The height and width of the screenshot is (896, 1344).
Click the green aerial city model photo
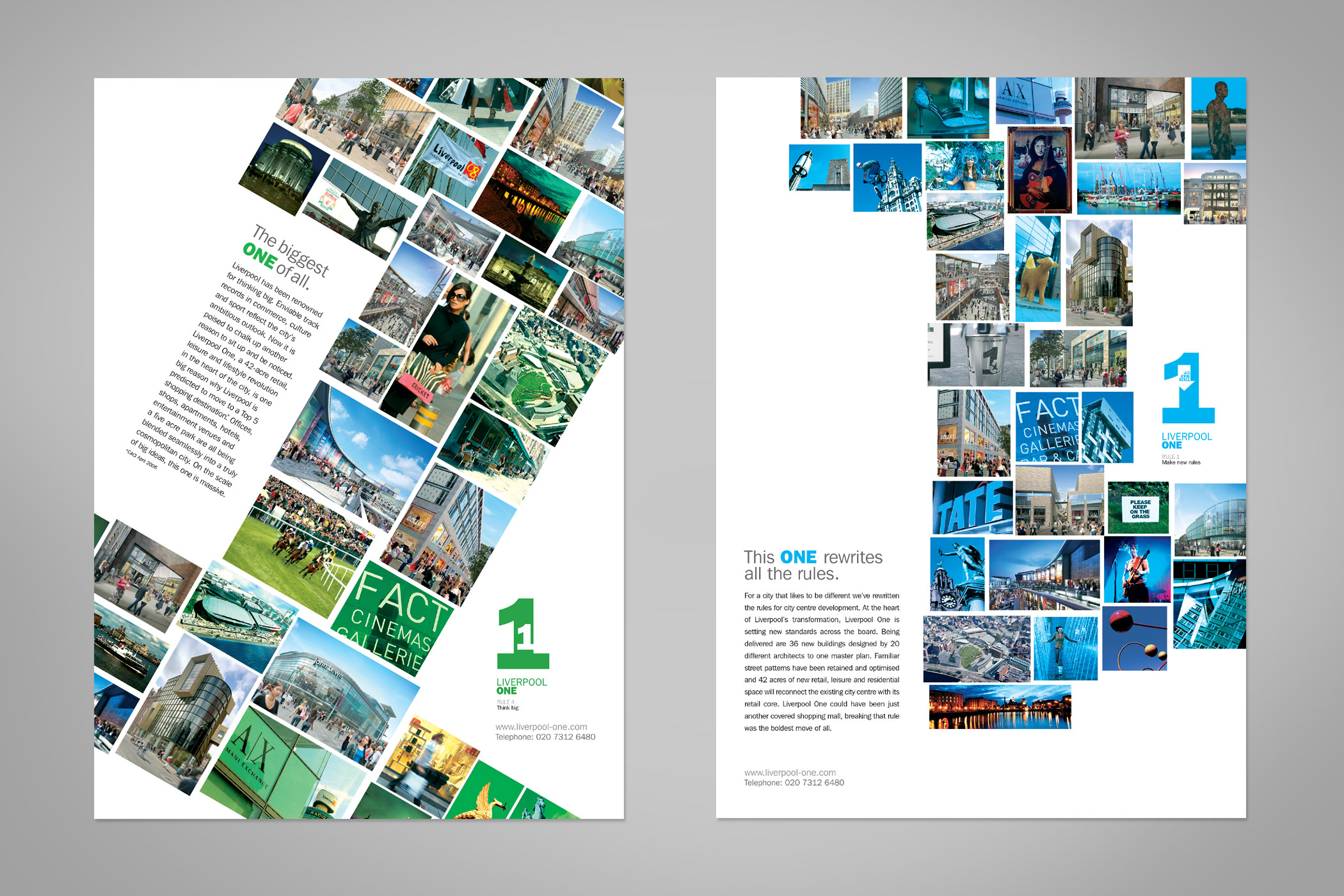point(539,376)
